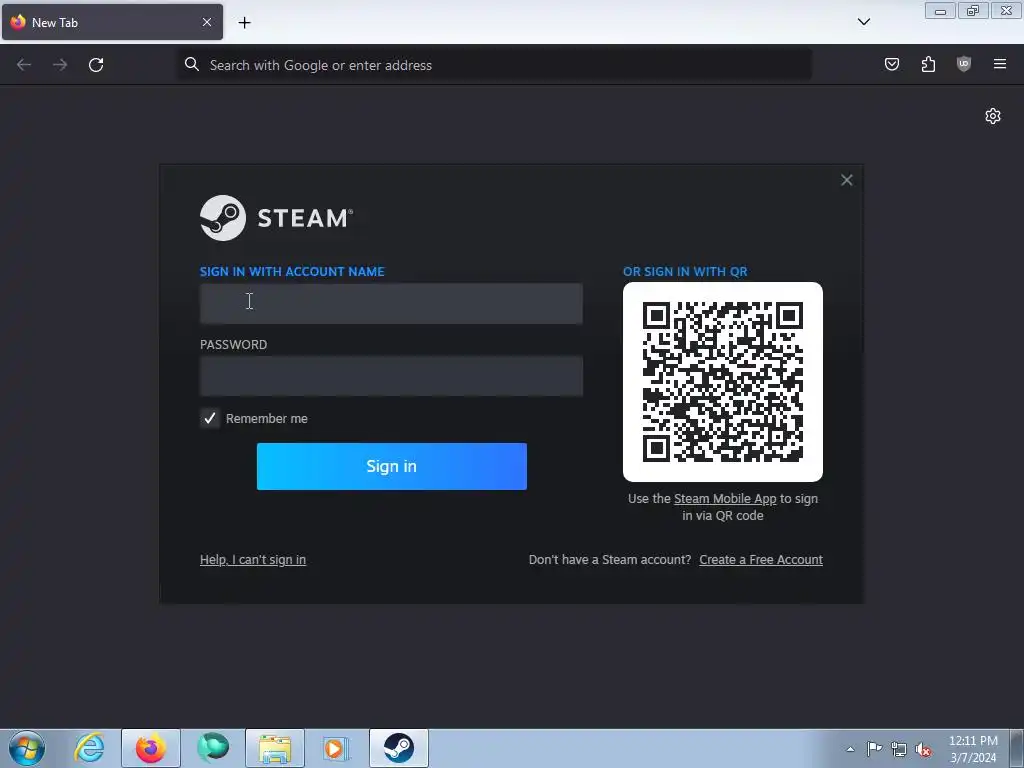Open the file explorer taskbar icon

[x=275, y=748]
